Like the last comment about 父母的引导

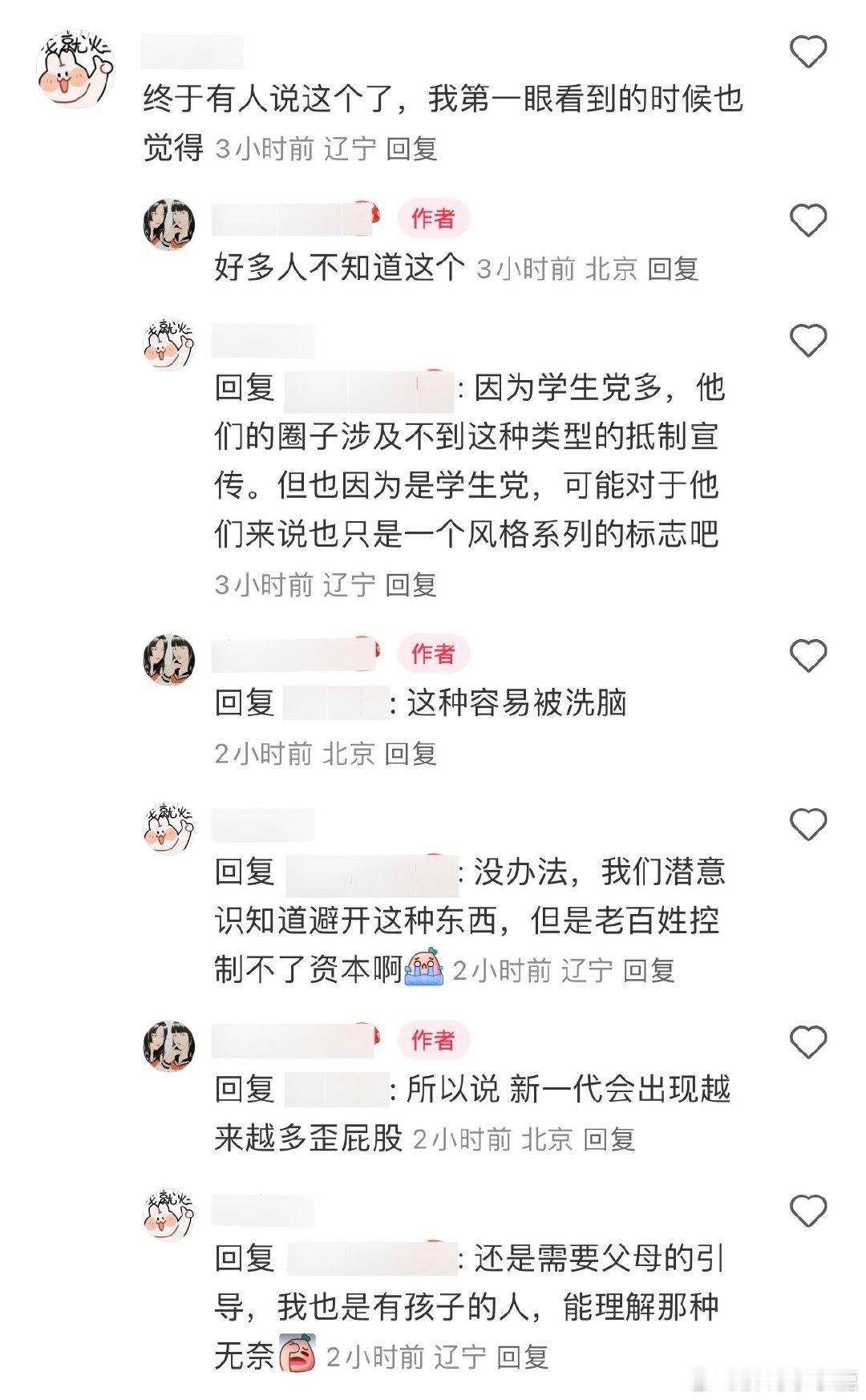(x=808, y=1211)
